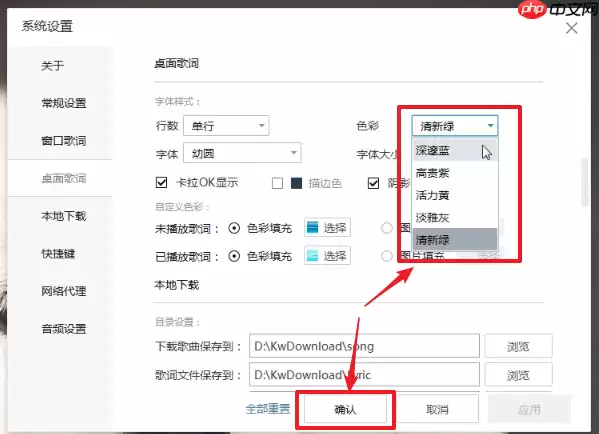
Task: Select the image fill radio for 未播放歌词
Action: [x=387, y=228]
